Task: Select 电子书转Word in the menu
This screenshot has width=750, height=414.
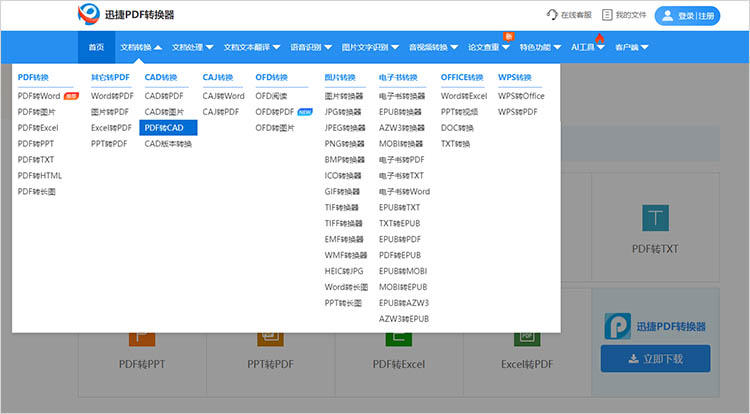Action: pos(404,191)
